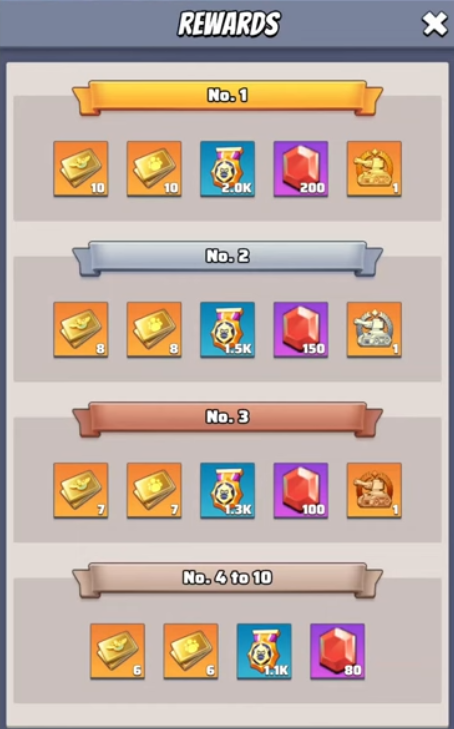Click the No. 1 gold ribbon banner

click(228, 97)
